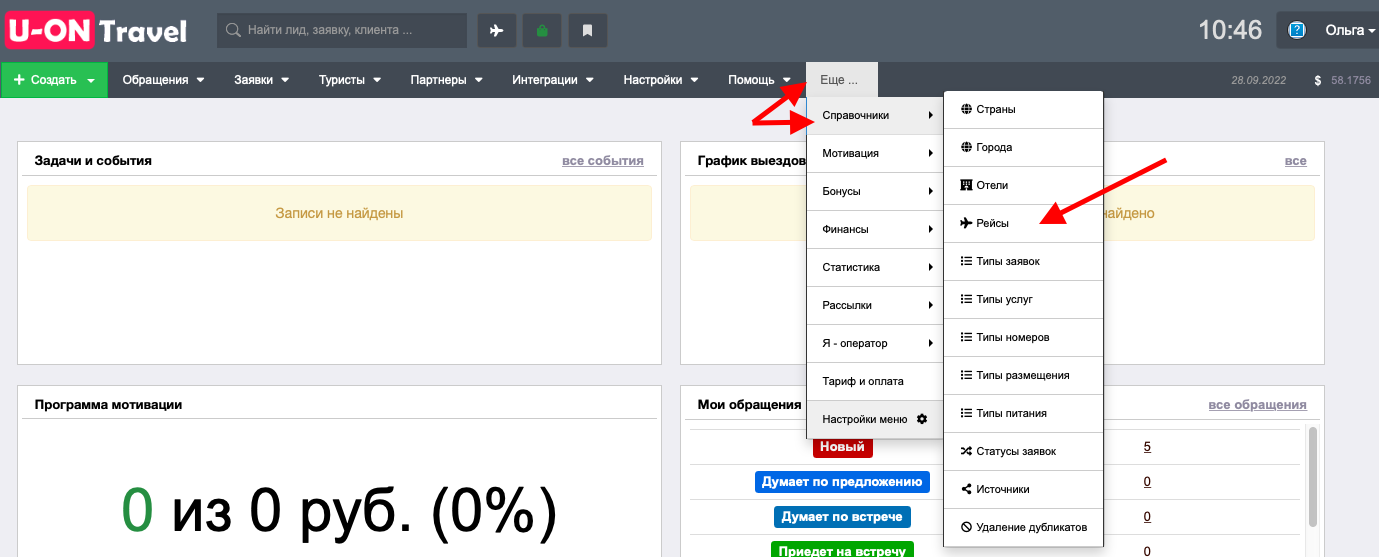1379x557 pixels.
Task: Click the 58.1756 exchange rate
Action: (x=1351, y=80)
